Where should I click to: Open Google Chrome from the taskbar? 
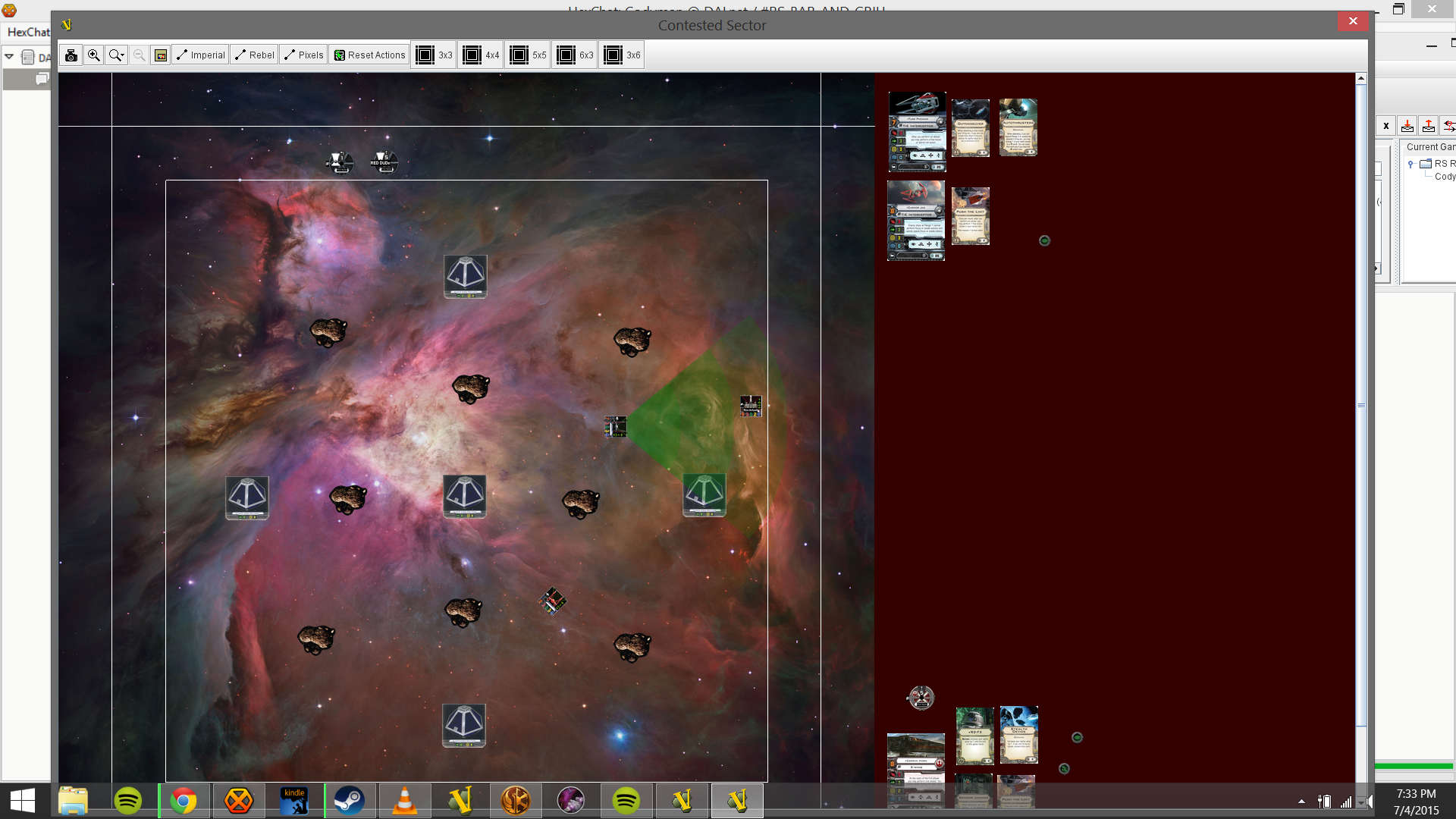click(183, 800)
